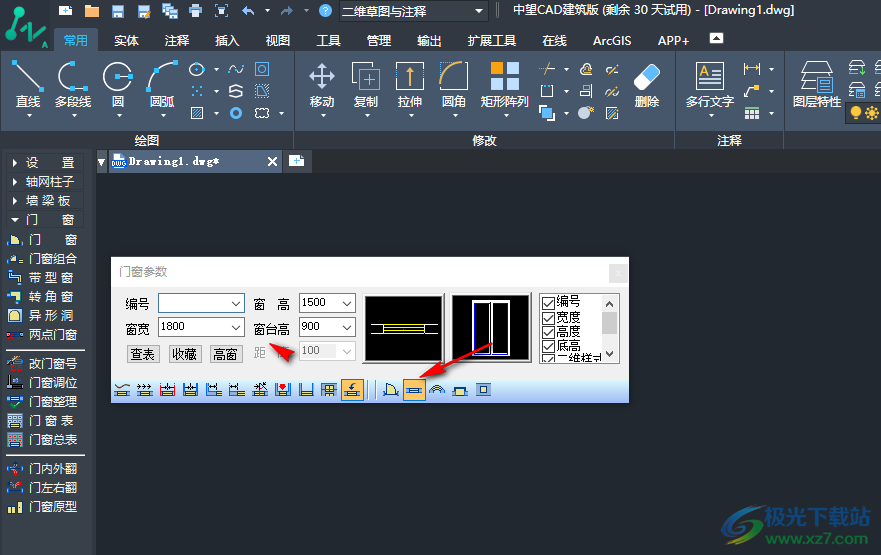Click scroll-down arrow of checkbox list

610,355
